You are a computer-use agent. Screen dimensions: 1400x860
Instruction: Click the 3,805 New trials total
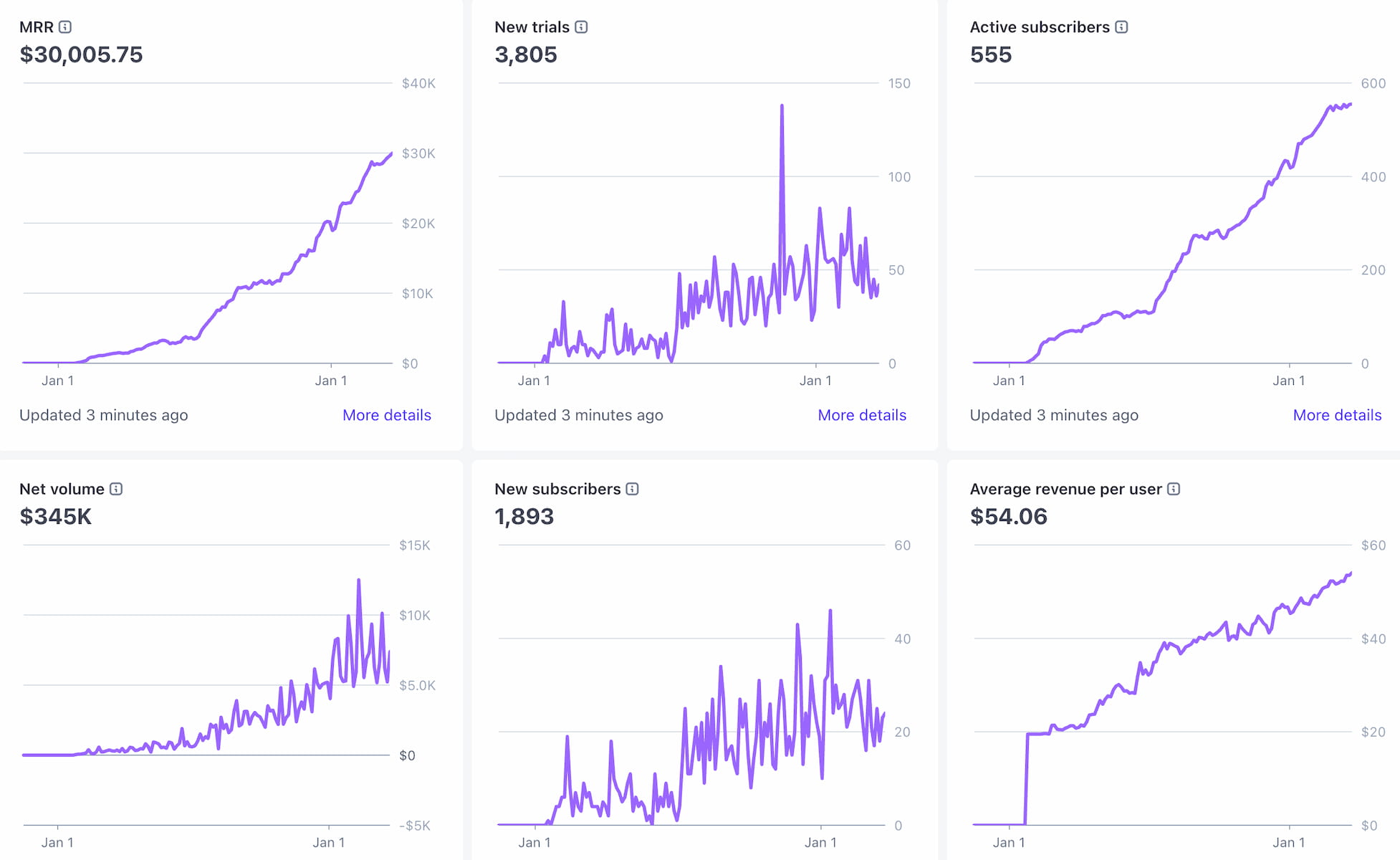click(526, 55)
